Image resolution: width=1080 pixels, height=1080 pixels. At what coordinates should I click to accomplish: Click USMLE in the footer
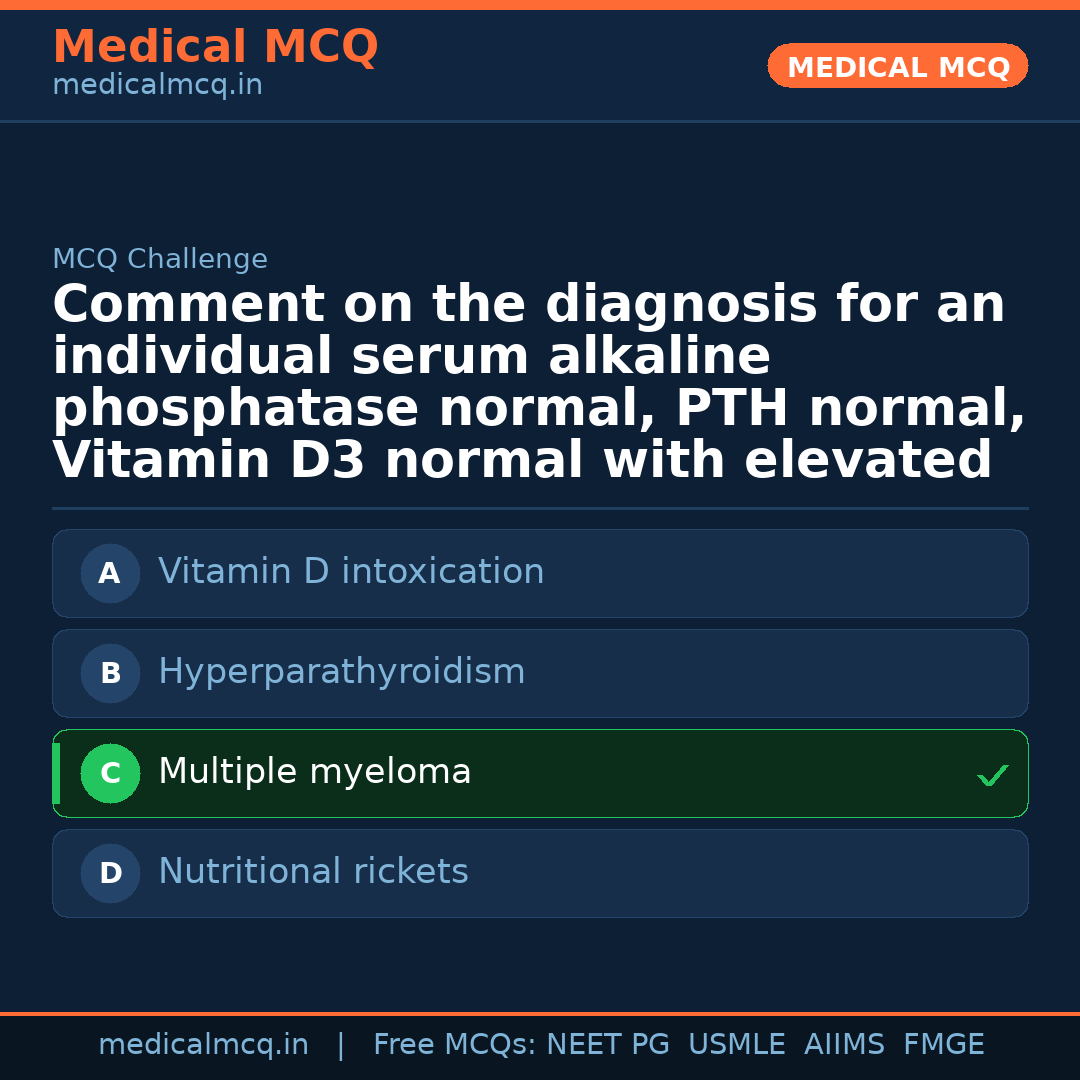click(736, 1045)
